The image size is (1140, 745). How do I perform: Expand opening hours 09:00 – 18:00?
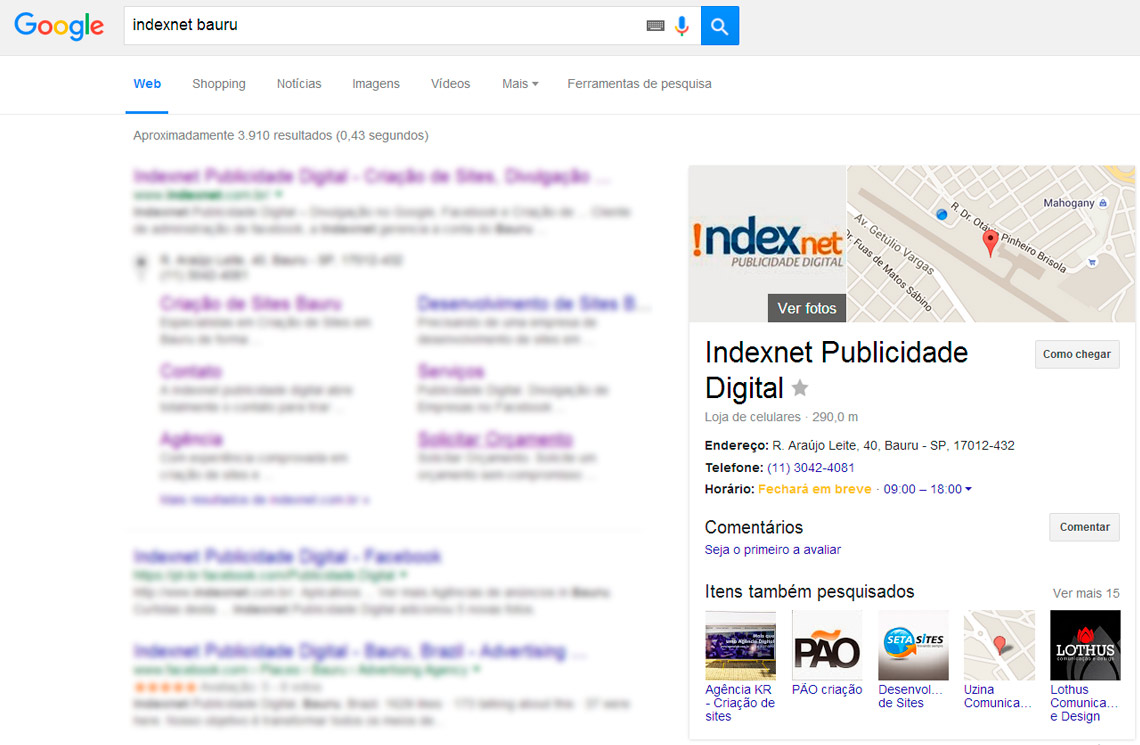click(x=927, y=489)
